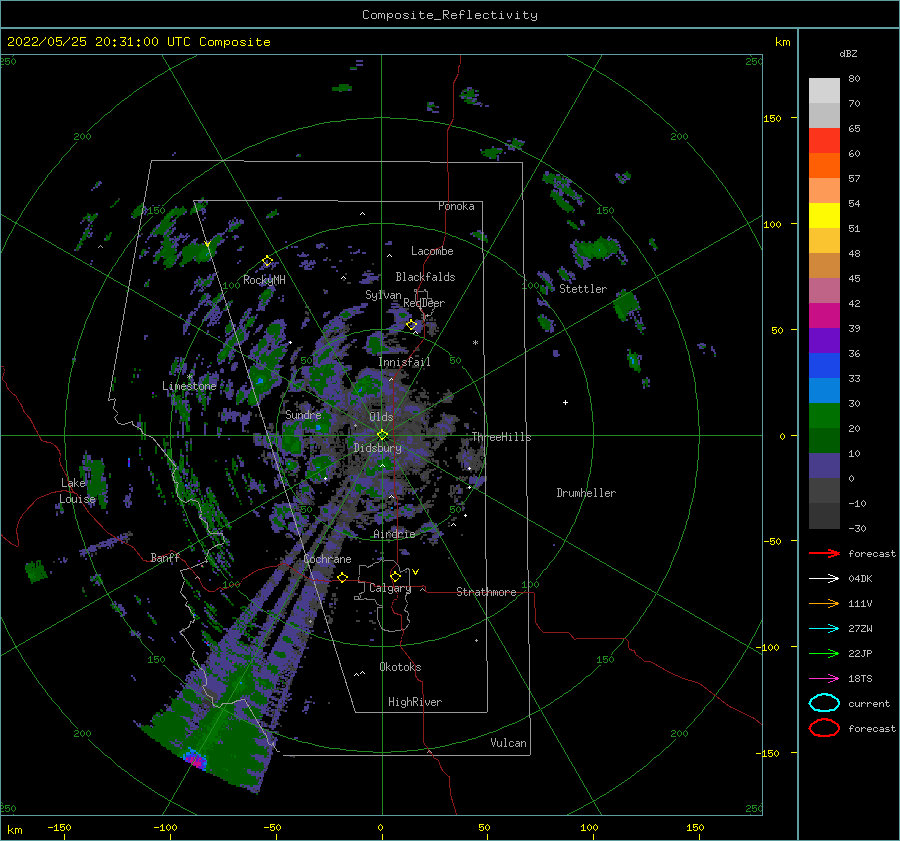Screen dimensions: 900x841
Task: Click the Banff town label
Action: (x=165, y=557)
